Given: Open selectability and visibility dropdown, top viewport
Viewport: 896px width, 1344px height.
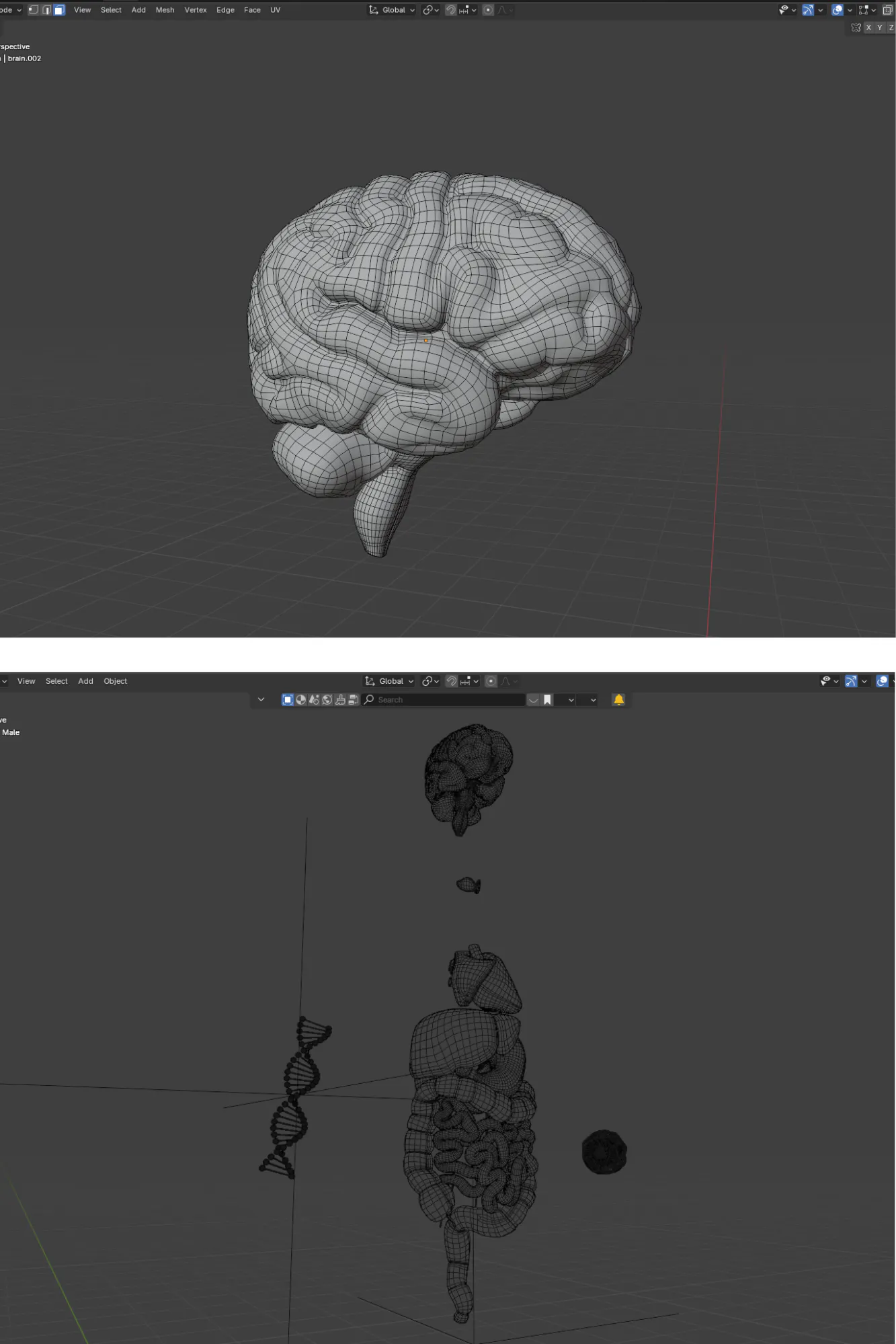Looking at the screenshot, I should (x=787, y=10).
